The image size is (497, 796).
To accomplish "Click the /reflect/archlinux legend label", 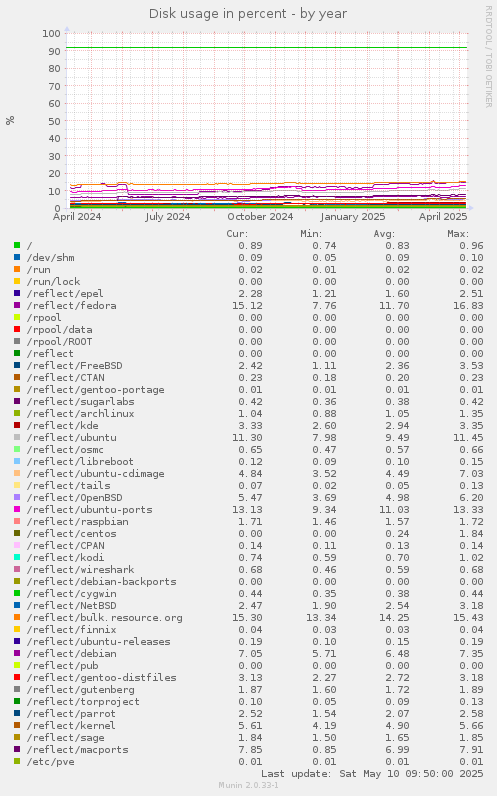I will 81,414.
